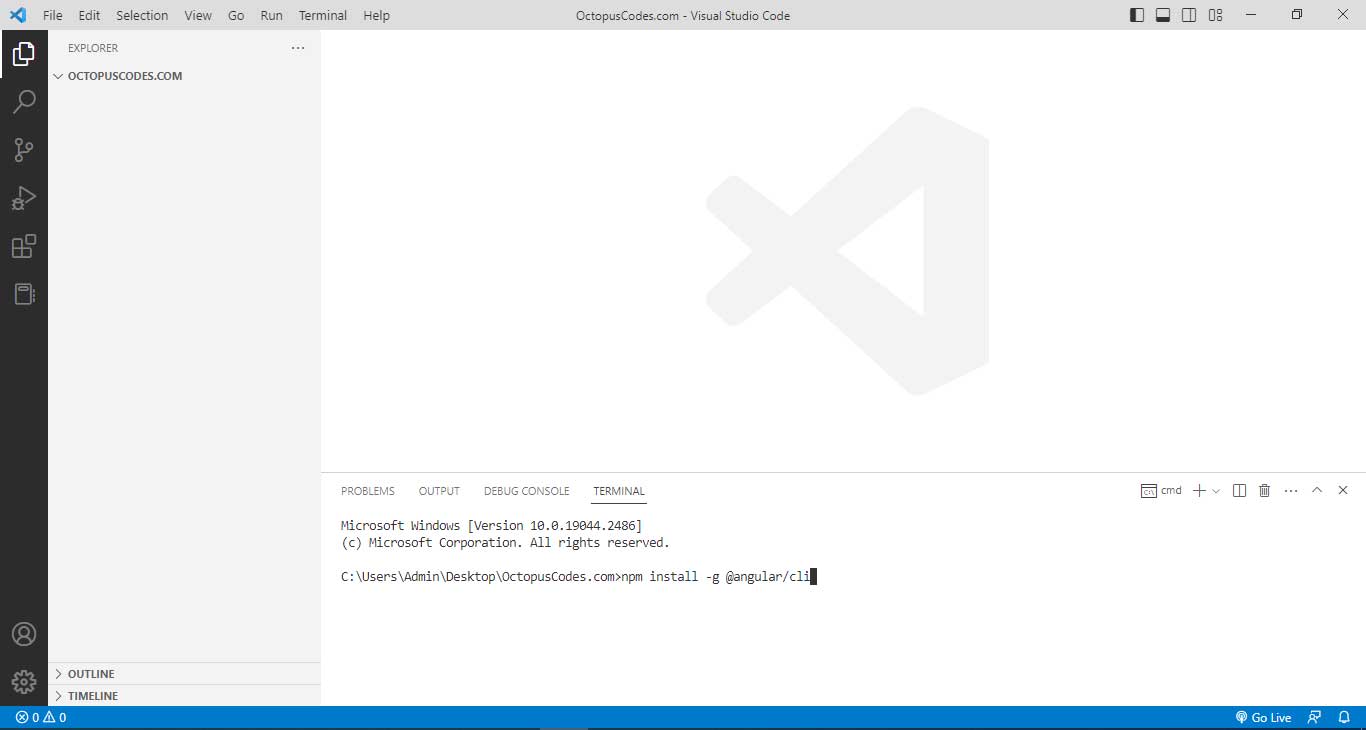The image size is (1366, 730).
Task: Open the Run and Debug view
Action: coord(24,198)
